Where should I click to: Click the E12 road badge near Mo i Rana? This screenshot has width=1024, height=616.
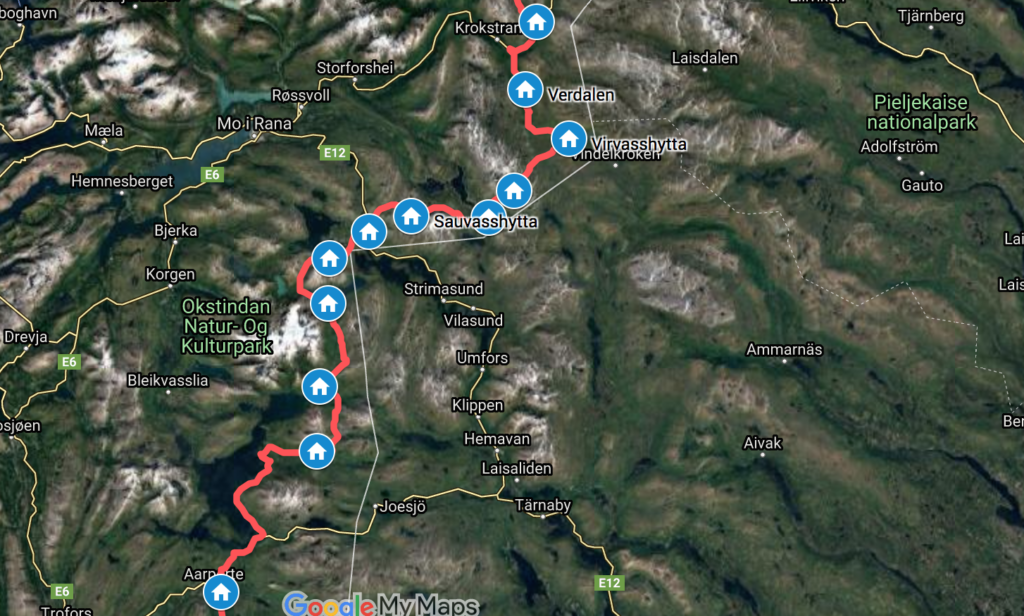click(335, 153)
